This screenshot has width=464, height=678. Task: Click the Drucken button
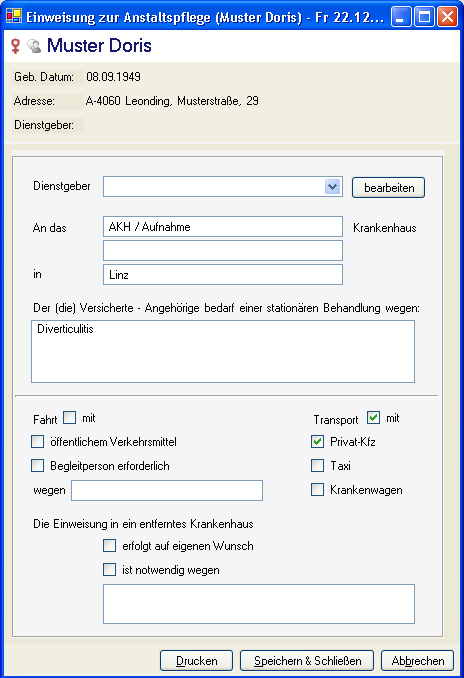coord(196,661)
